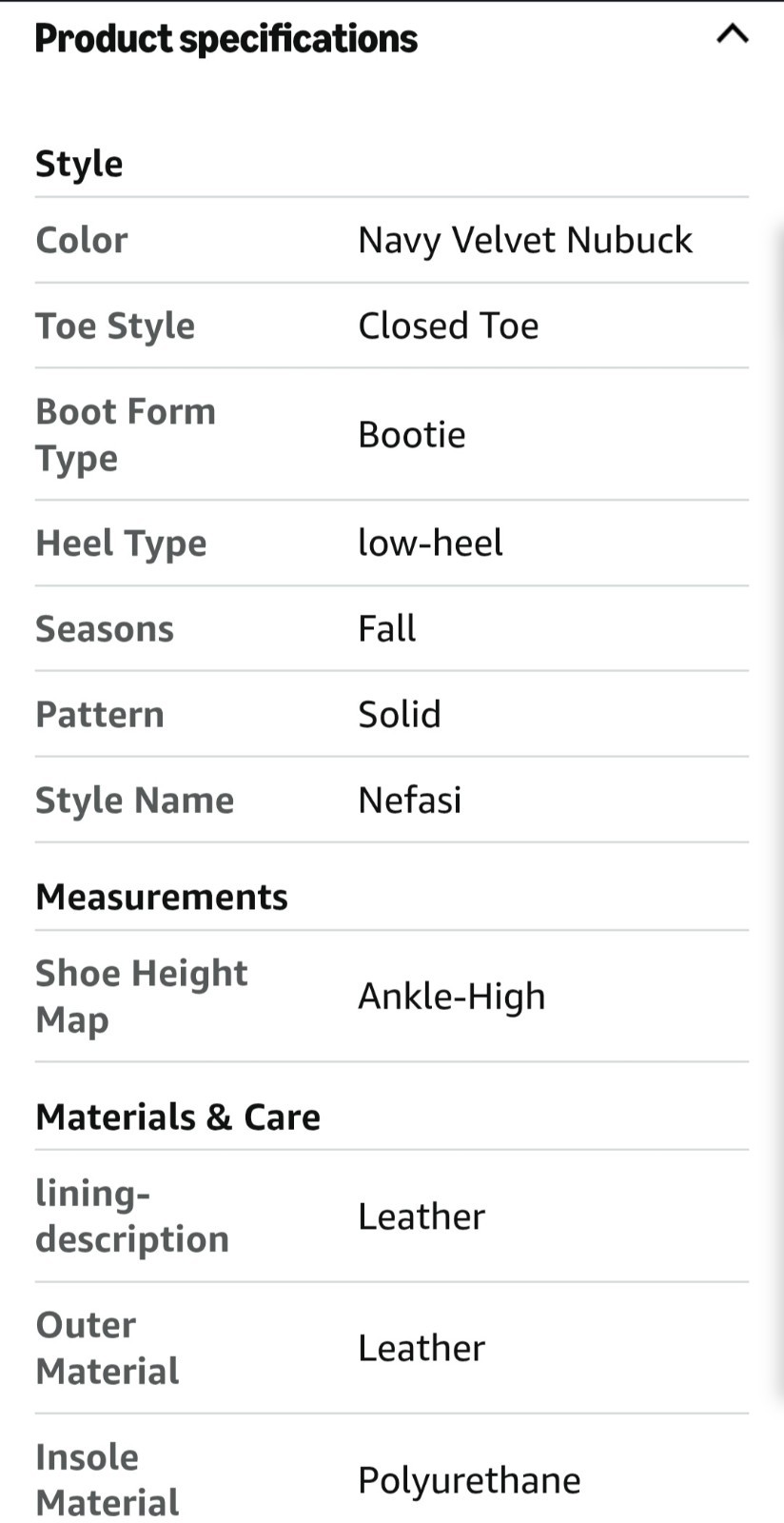The width and height of the screenshot is (784, 1523).
Task: Click the low-heel value
Action: (x=430, y=543)
